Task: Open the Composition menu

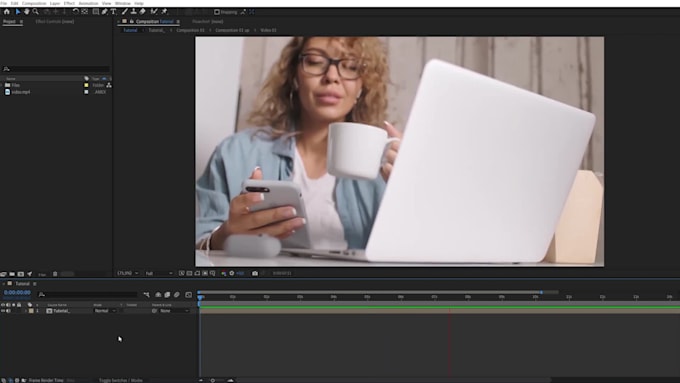Action: click(34, 3)
